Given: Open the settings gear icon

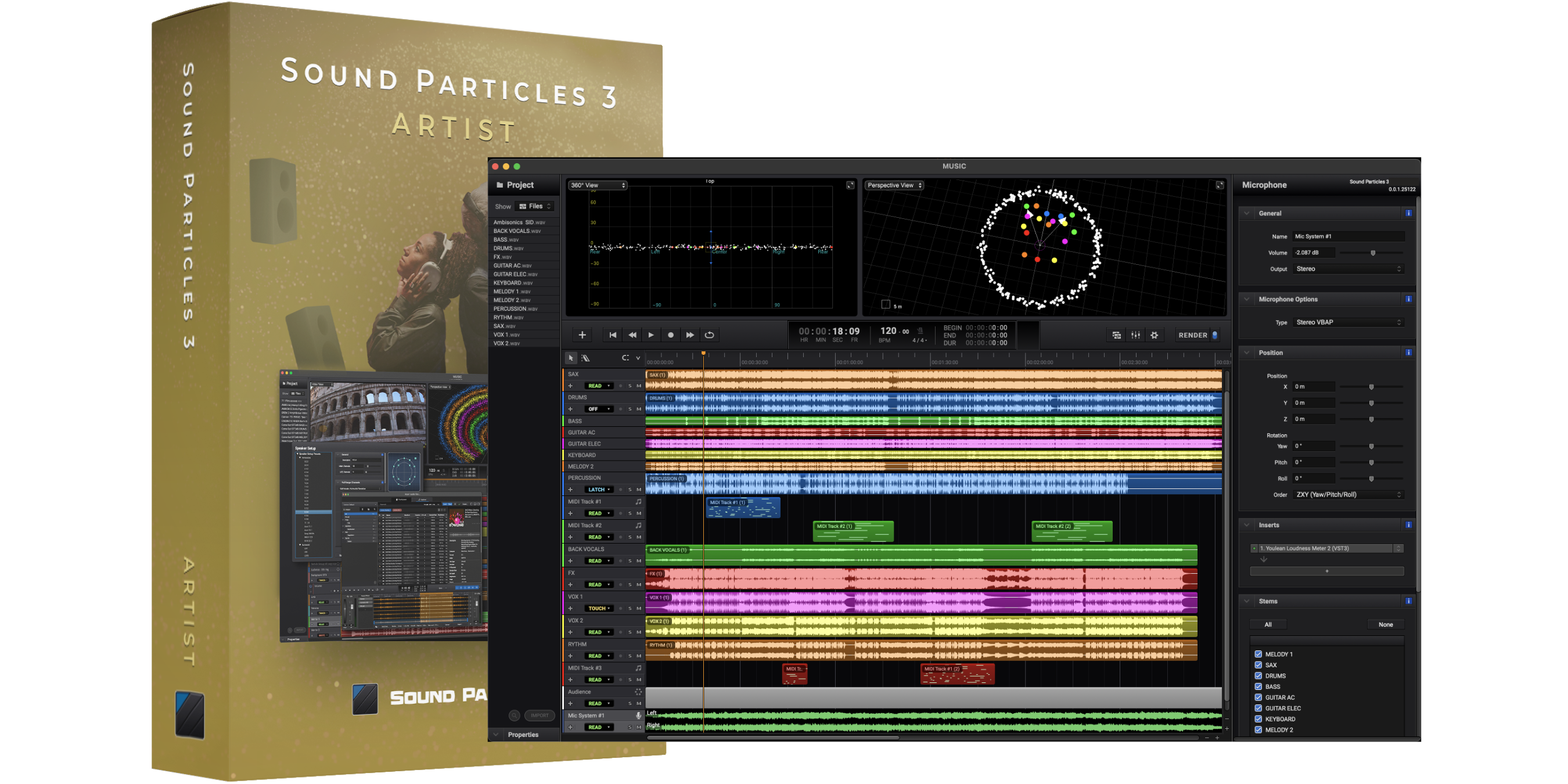Looking at the screenshot, I should click(1154, 335).
